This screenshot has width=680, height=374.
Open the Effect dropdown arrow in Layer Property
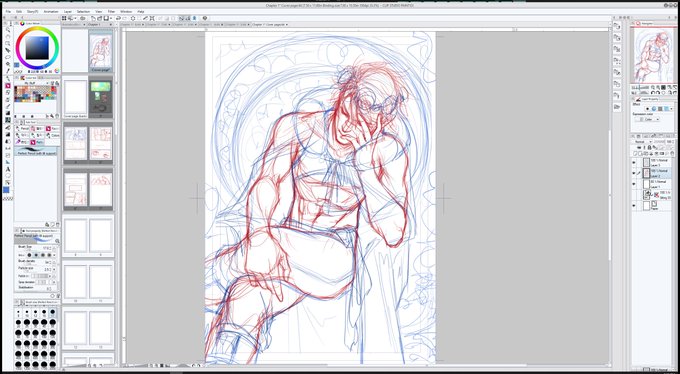(671, 108)
